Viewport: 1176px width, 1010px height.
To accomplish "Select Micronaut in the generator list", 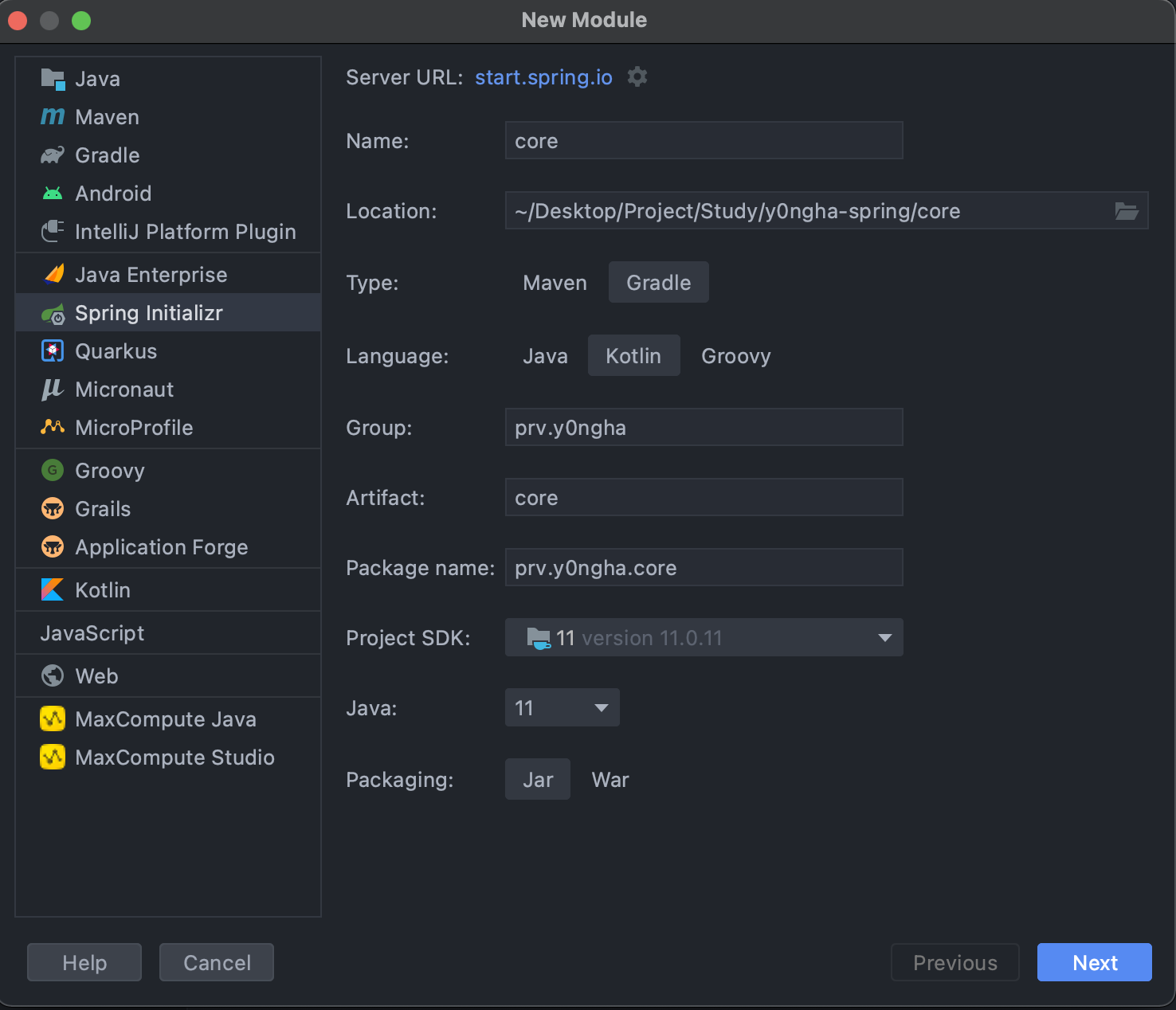I will (168, 390).
